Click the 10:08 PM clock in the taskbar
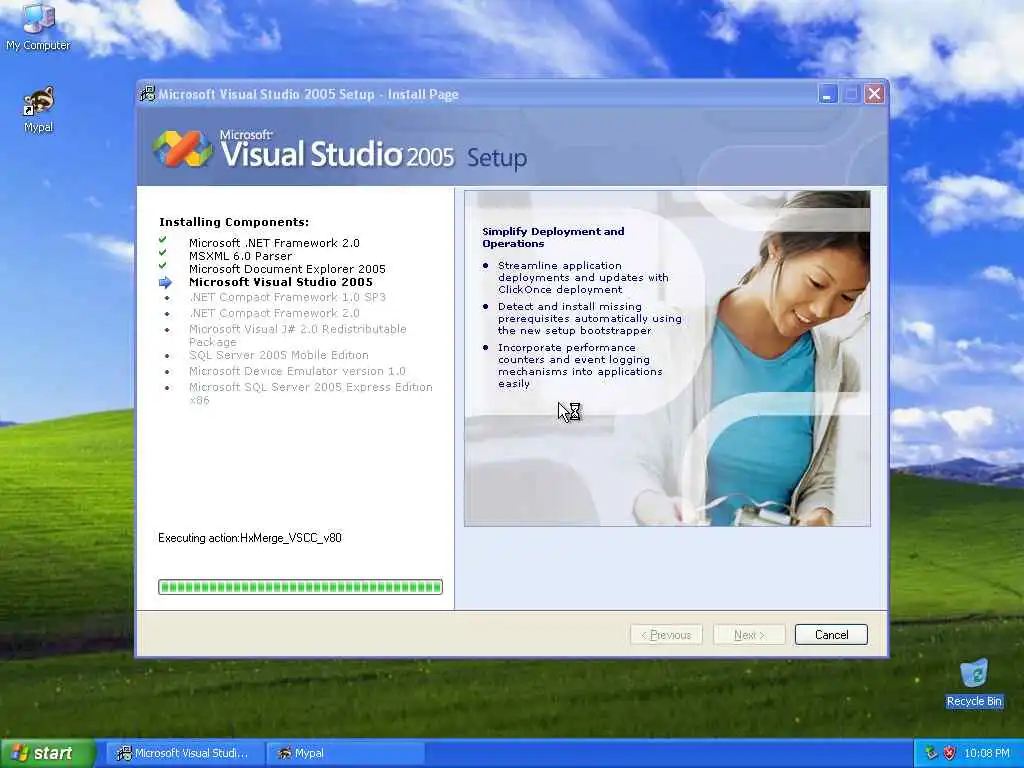Viewport: 1024px width, 768px height. click(x=987, y=753)
